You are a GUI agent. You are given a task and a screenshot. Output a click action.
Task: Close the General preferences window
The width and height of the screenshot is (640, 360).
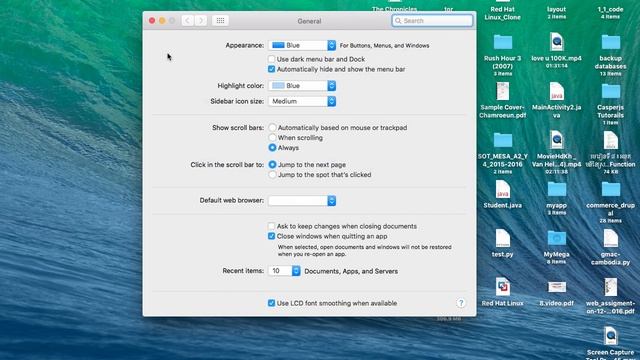point(152,21)
